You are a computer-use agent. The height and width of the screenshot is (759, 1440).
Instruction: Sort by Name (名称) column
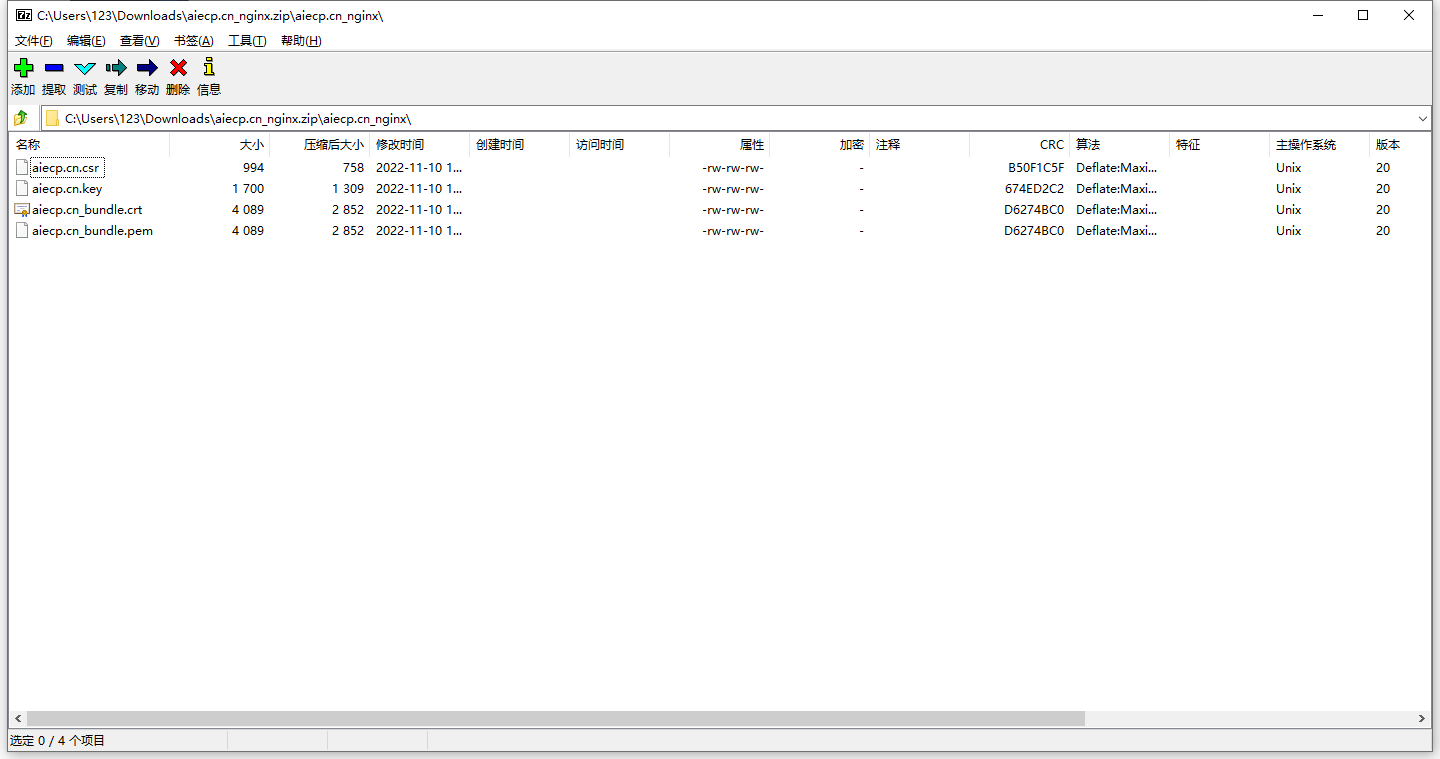[x=89, y=145]
